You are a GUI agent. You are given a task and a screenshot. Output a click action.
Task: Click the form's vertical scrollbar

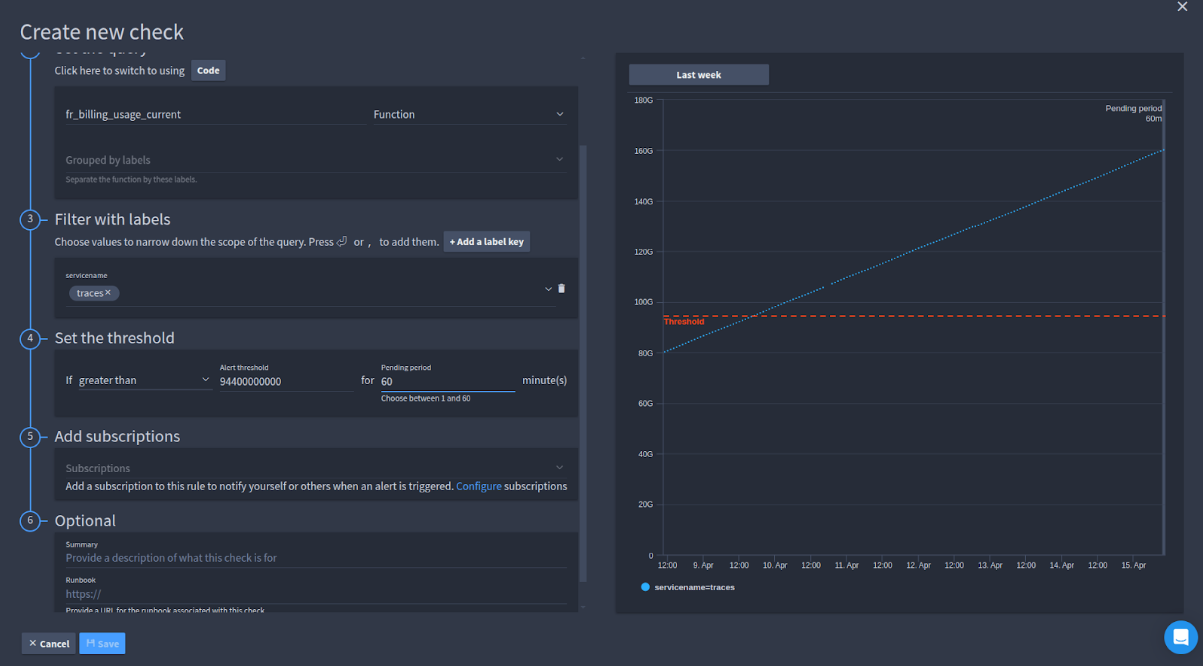click(x=584, y=365)
